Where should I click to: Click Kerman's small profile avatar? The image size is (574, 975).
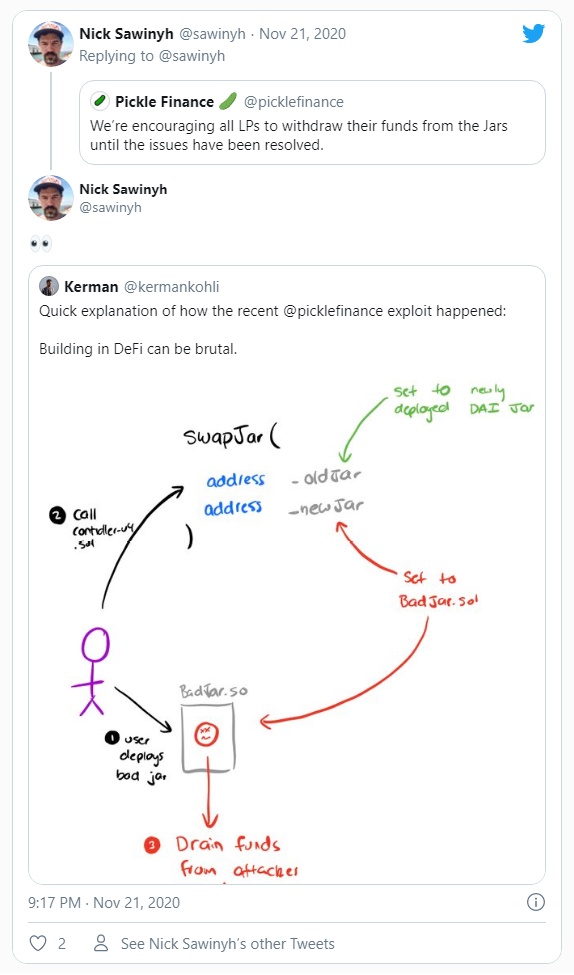(49, 287)
